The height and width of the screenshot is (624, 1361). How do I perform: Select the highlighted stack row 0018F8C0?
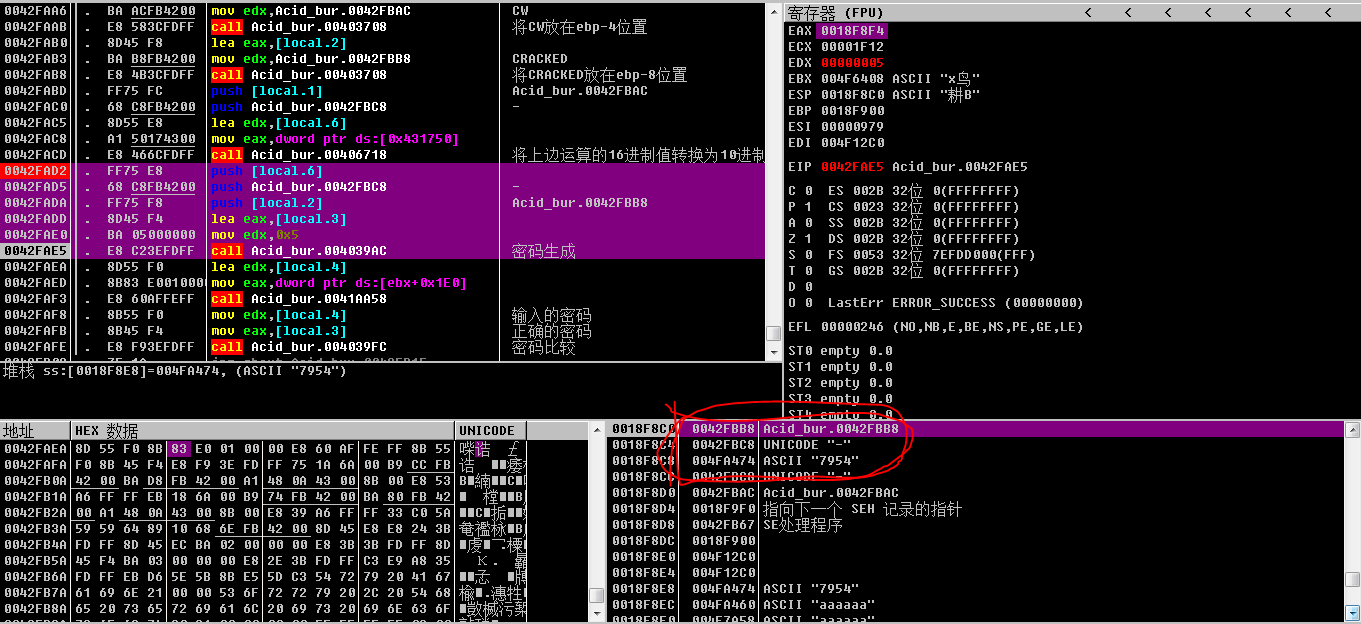976,429
